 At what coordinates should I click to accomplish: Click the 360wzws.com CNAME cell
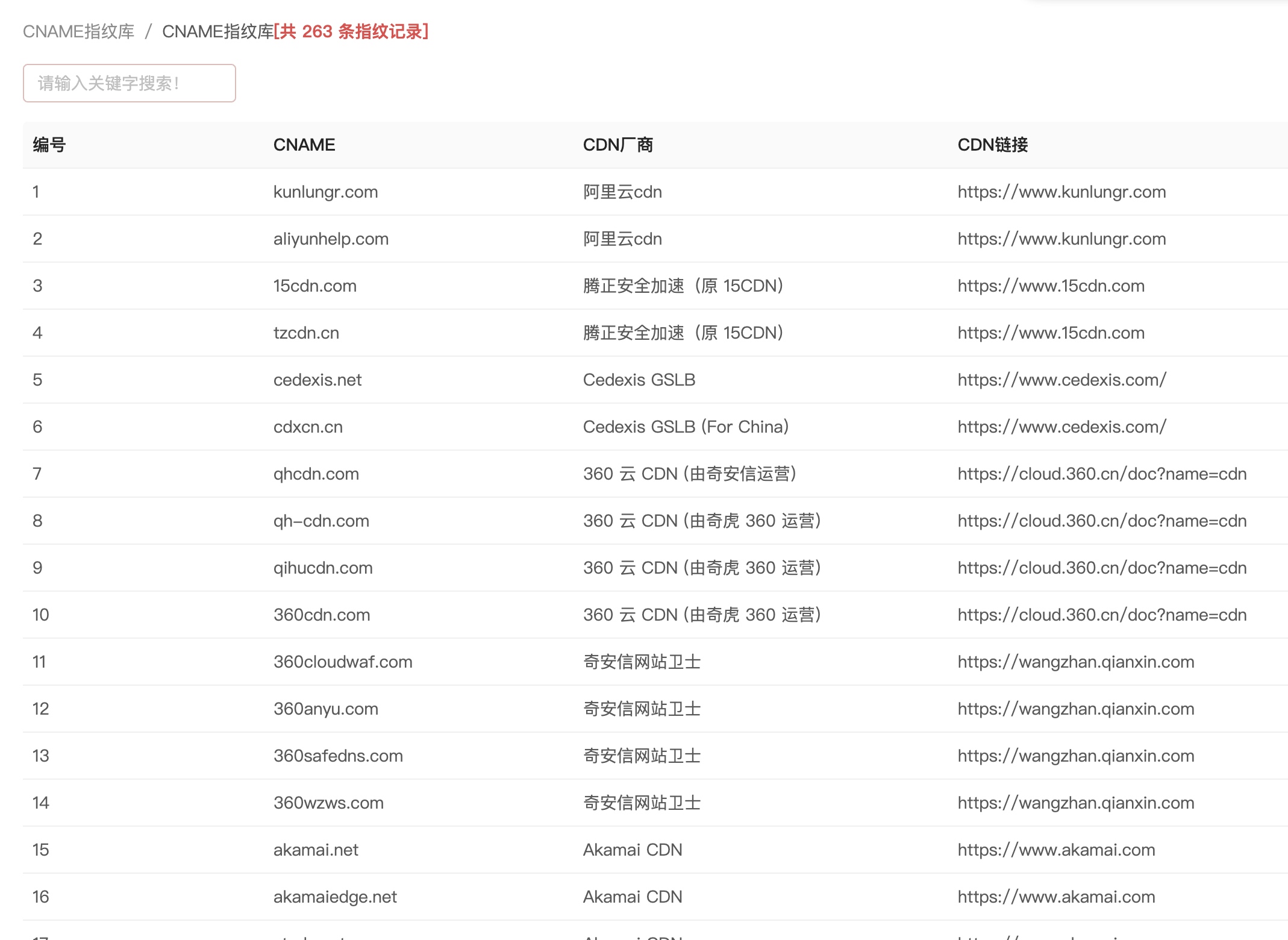click(x=328, y=803)
